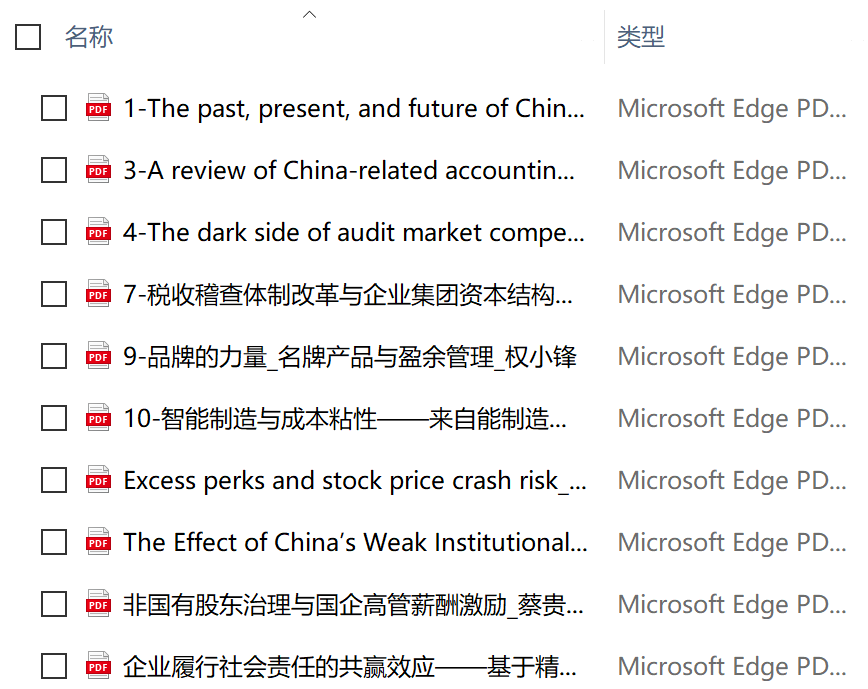Screen dimensions: 868x689
Task: Click PDF icon of '3-A review of China-related' file
Action: point(98,170)
